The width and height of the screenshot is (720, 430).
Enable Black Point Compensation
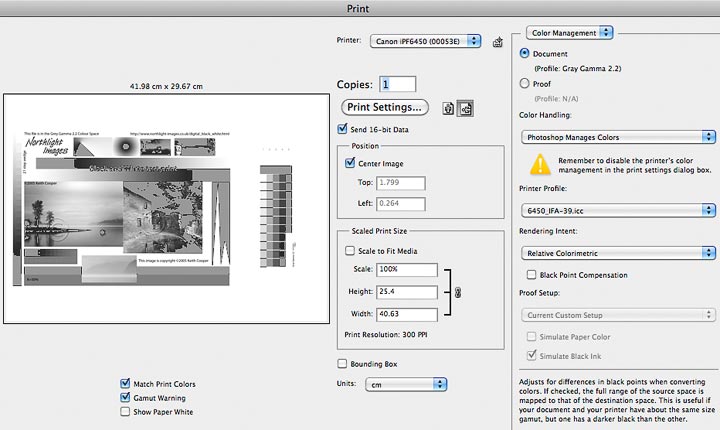click(531, 275)
